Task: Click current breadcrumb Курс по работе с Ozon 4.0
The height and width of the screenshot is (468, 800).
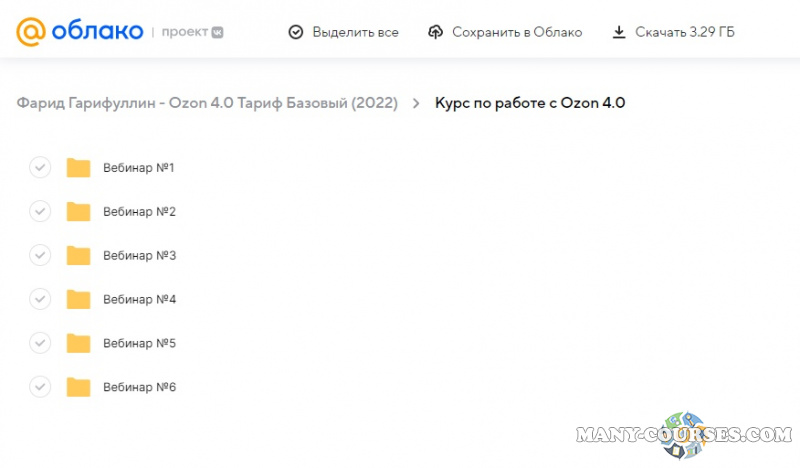Action: 530,103
